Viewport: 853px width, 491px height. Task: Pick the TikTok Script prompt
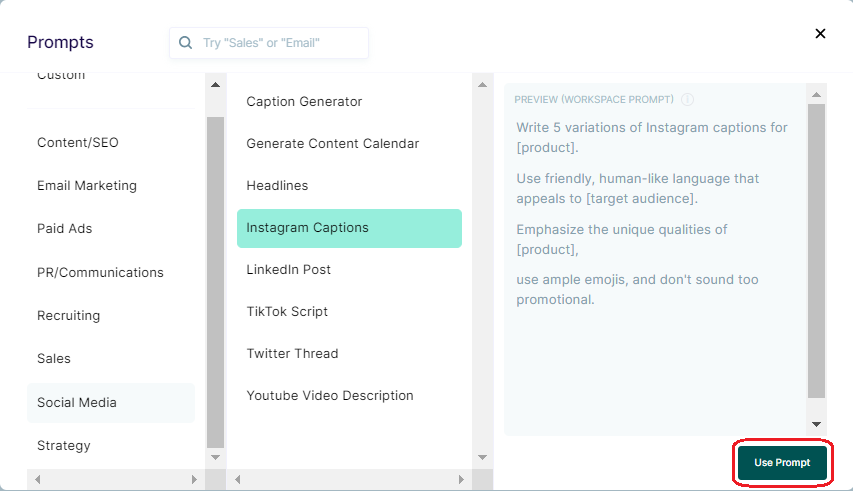287,312
